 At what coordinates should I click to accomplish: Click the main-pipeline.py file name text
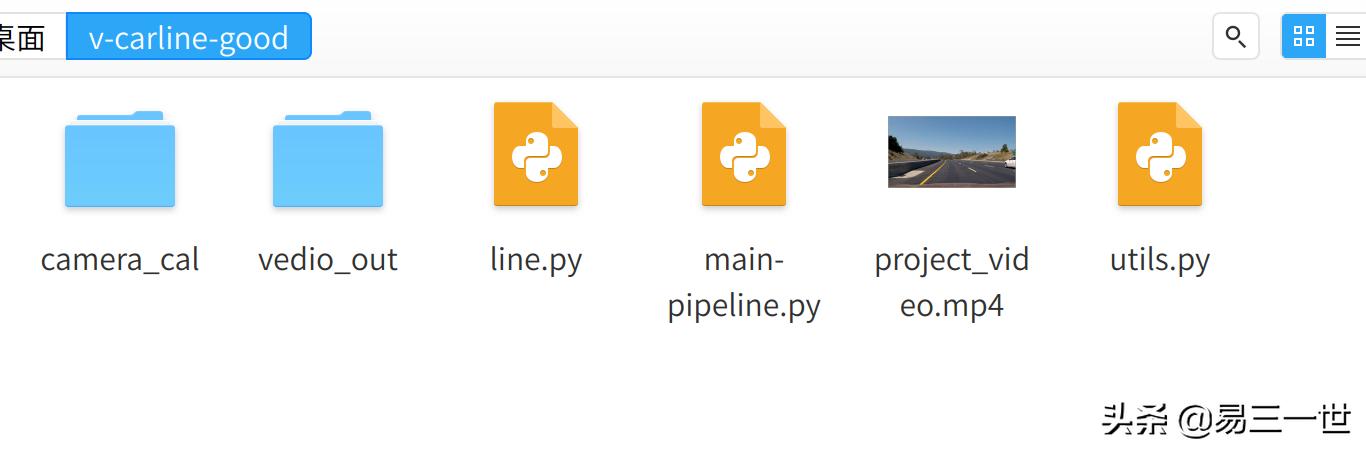(x=744, y=283)
